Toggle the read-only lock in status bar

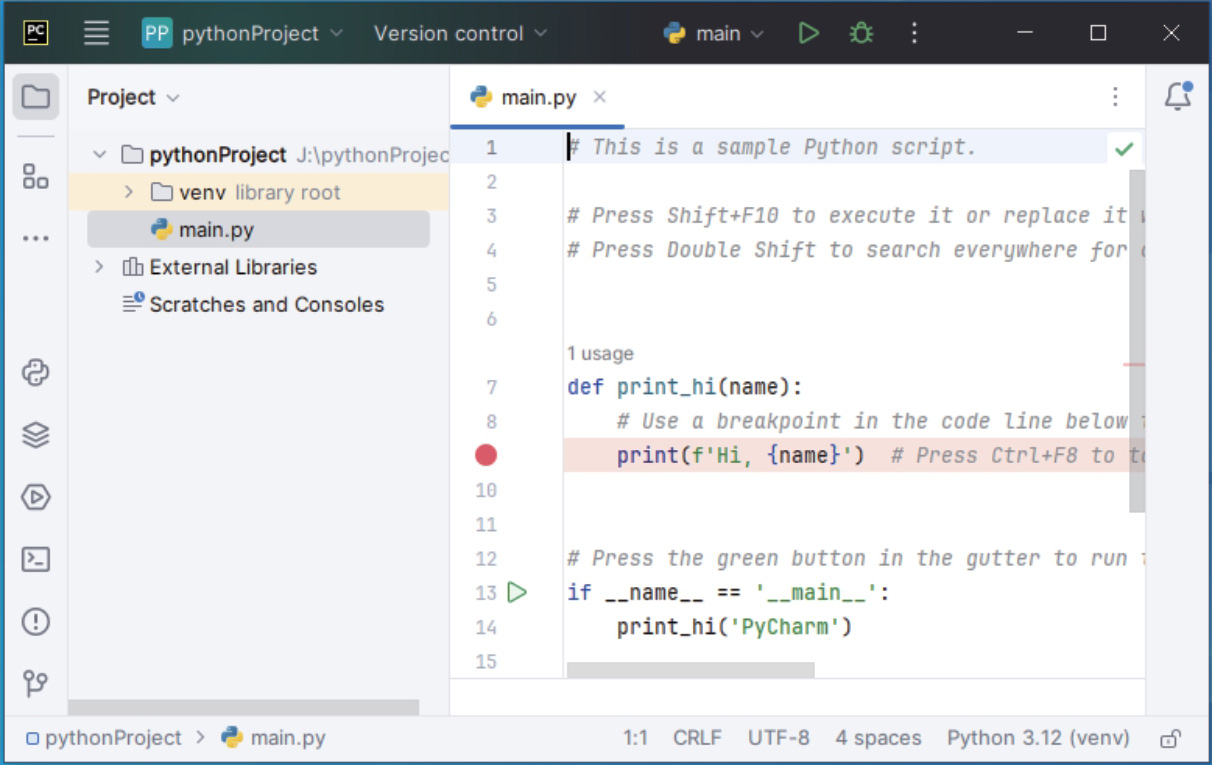(1169, 739)
